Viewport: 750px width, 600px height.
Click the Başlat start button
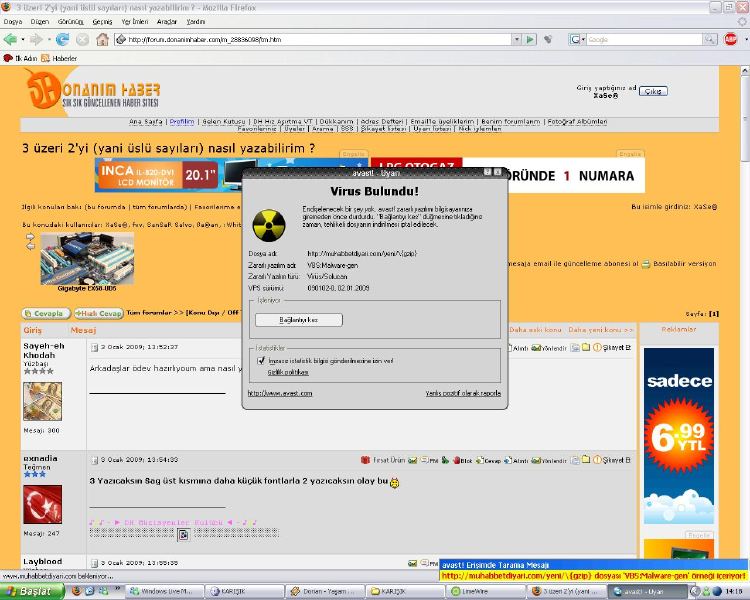coord(32,591)
